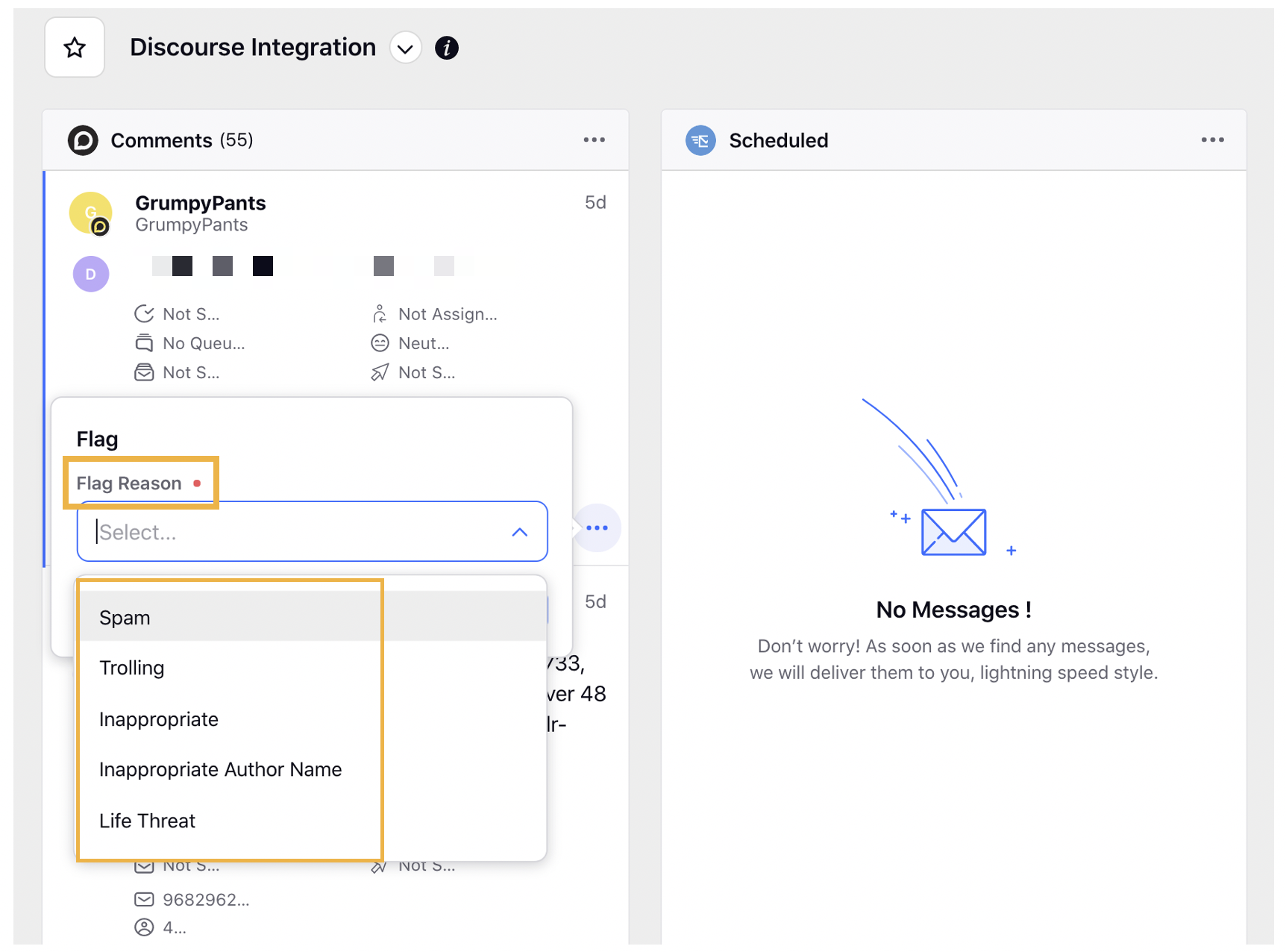The height and width of the screenshot is (952, 1286).
Task: Open the Discourse Integration dashboard dropdown
Action: click(x=405, y=48)
